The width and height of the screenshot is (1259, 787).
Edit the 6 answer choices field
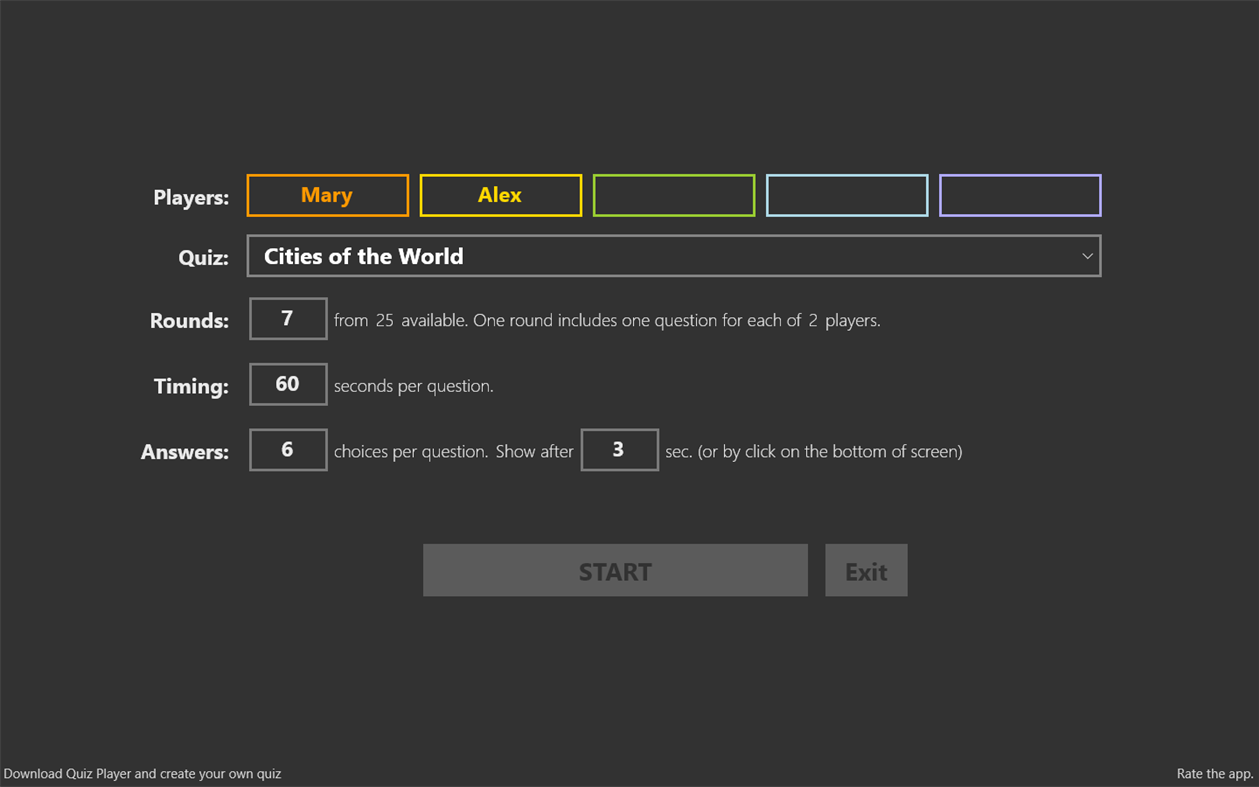click(x=288, y=449)
